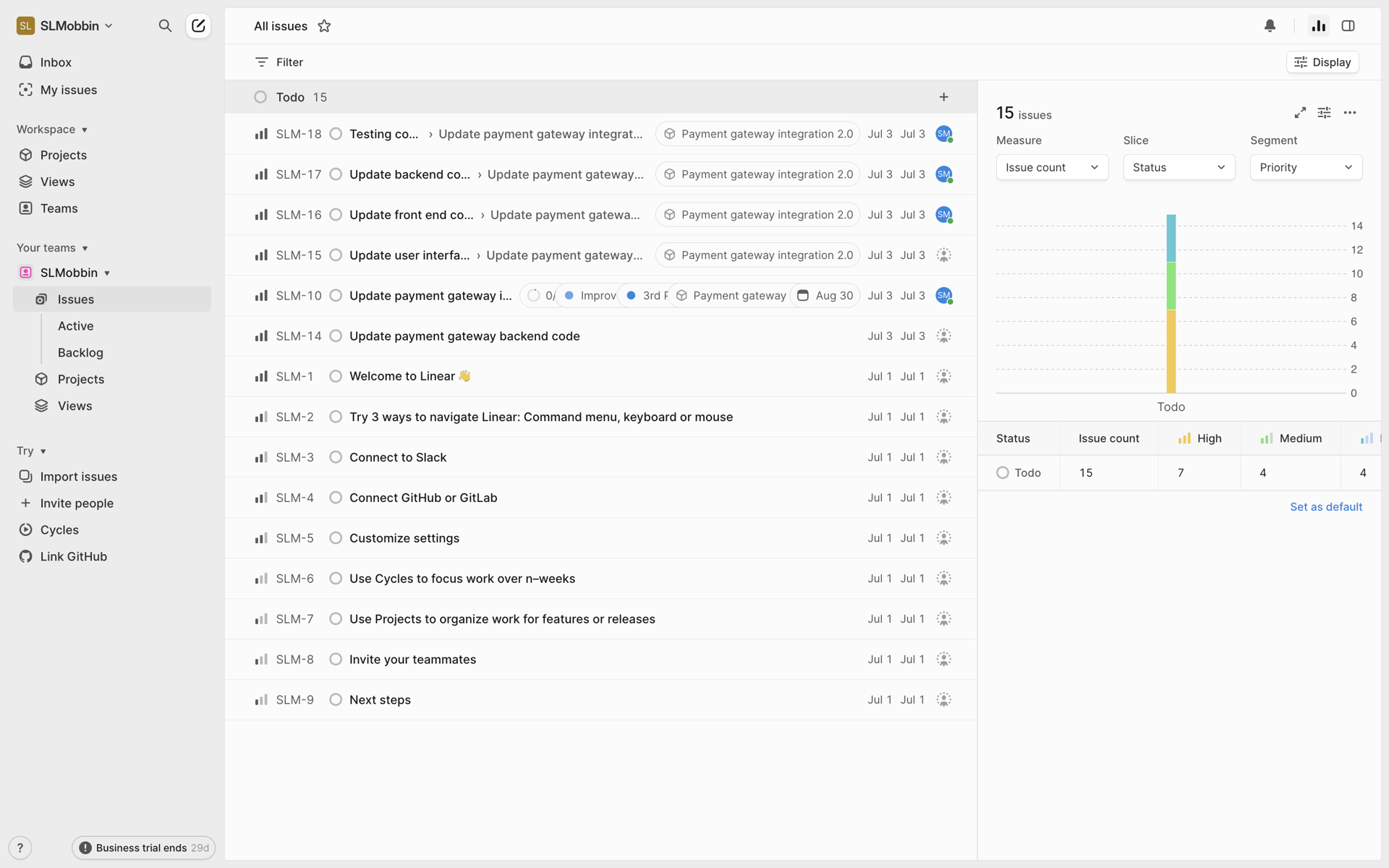Click Invite people in sidebar
Image resolution: width=1389 pixels, height=868 pixels.
point(112,503)
